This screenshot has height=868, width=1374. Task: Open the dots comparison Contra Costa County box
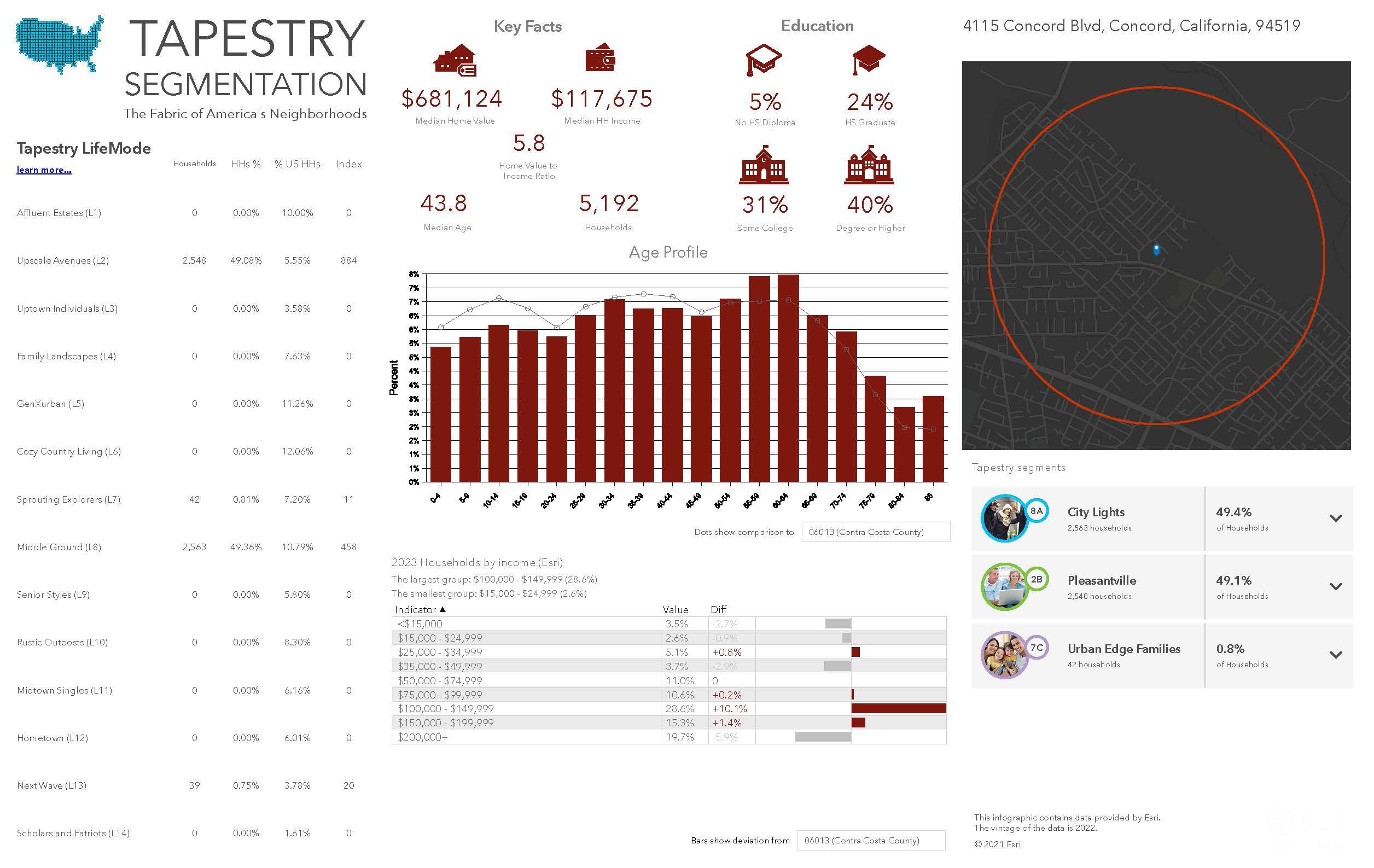tap(875, 532)
